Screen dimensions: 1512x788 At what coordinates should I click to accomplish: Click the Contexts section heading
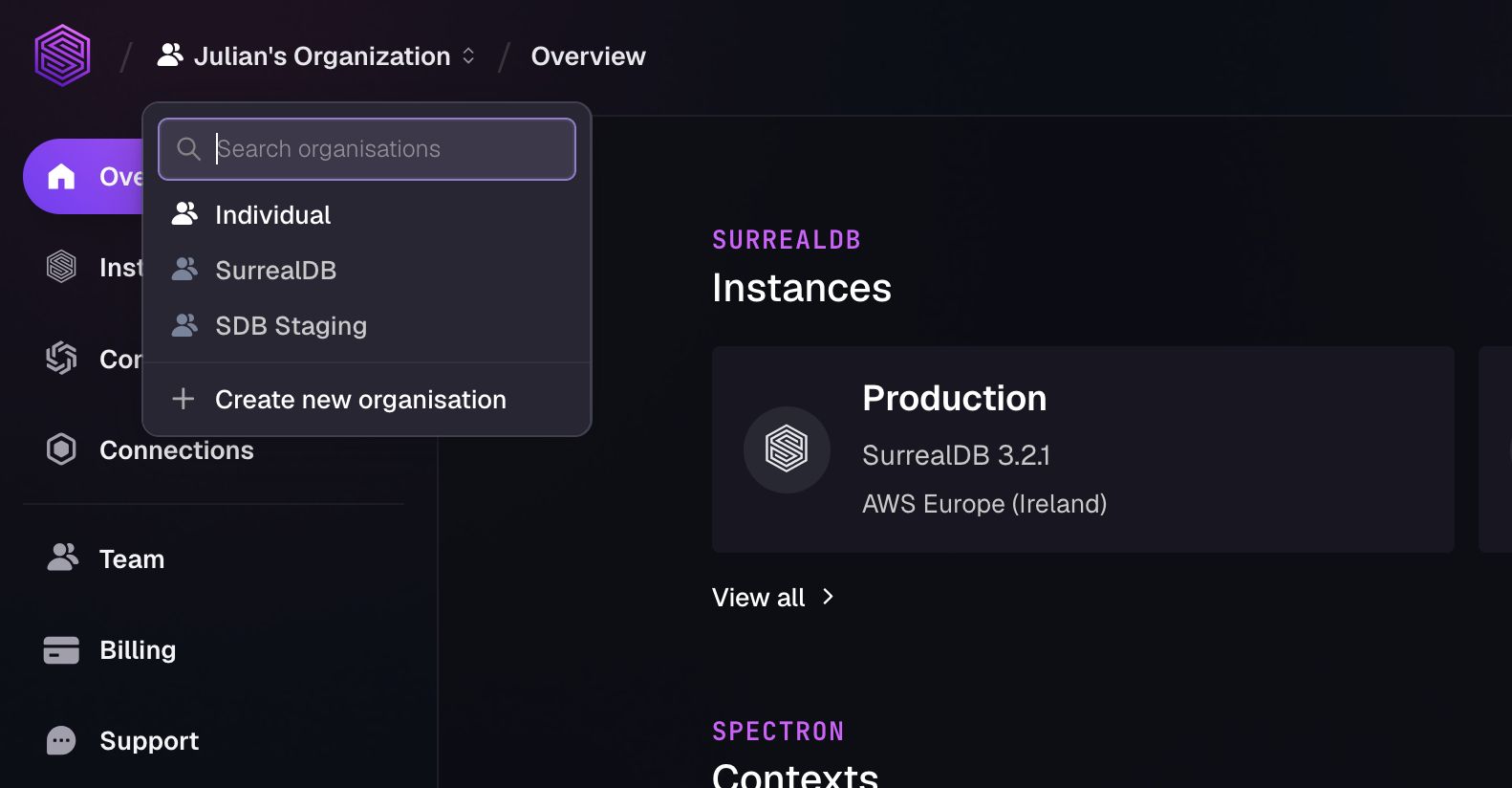coord(795,775)
